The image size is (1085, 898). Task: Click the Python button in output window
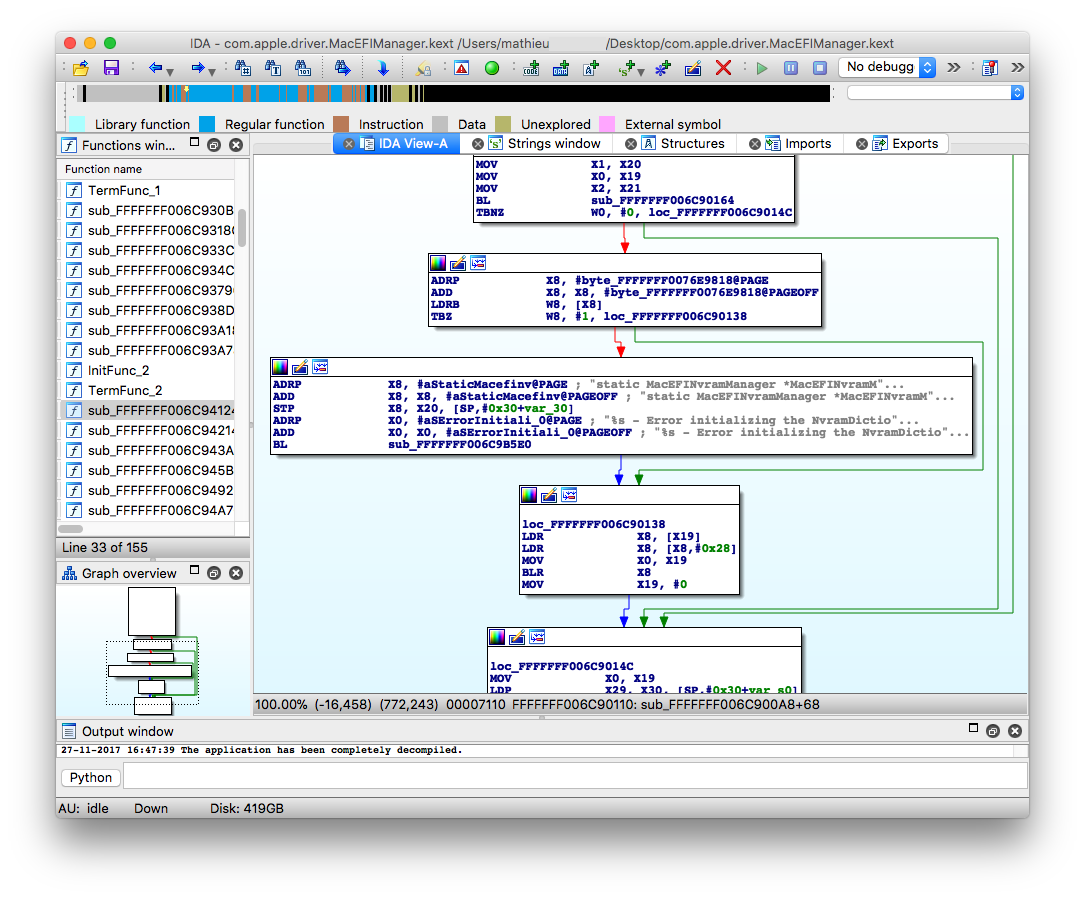91,777
